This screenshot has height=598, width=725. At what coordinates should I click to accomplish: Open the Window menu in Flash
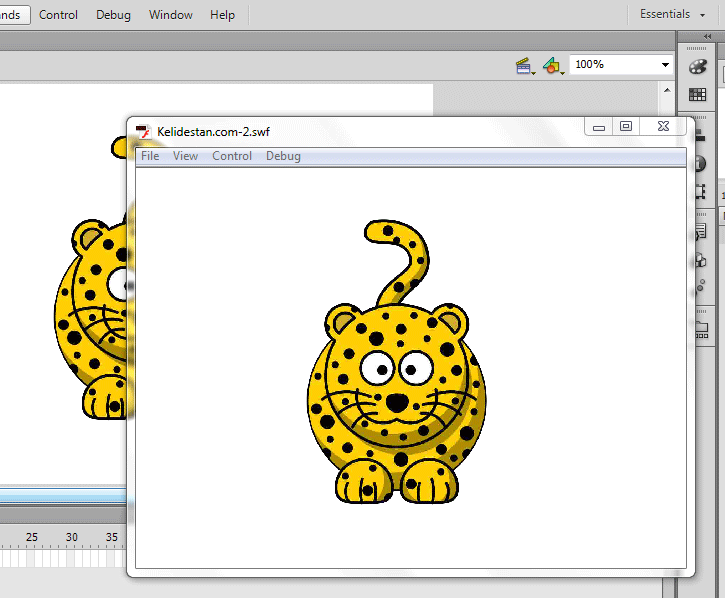coord(171,15)
